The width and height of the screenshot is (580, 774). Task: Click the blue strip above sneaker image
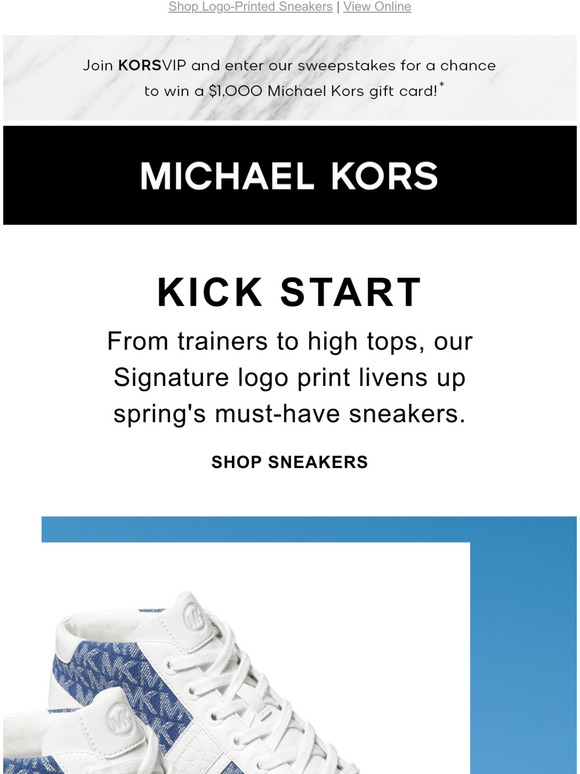pos(309,529)
